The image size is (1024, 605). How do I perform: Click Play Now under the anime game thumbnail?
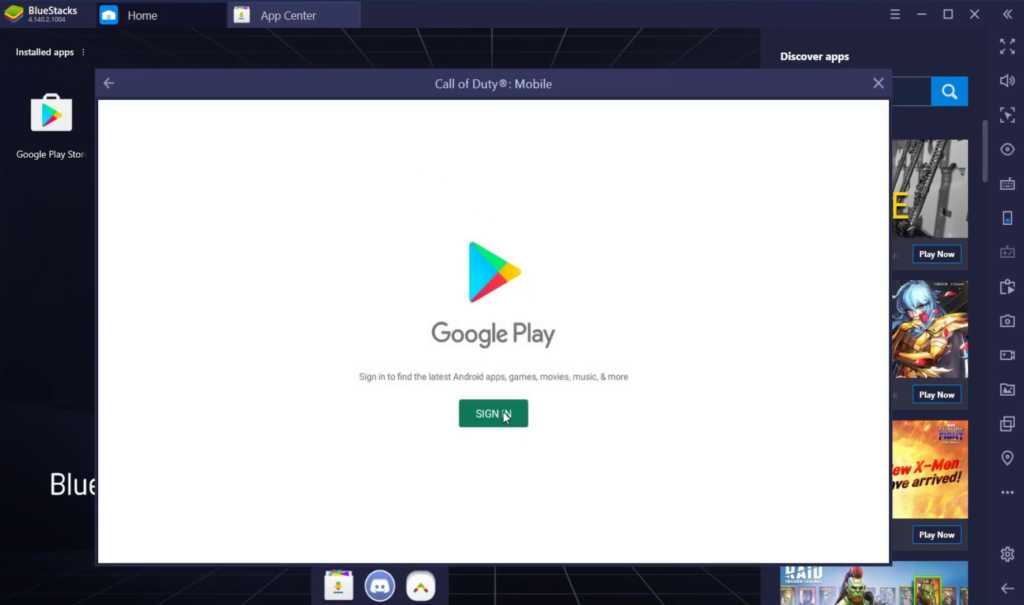pyautogui.click(x=936, y=395)
